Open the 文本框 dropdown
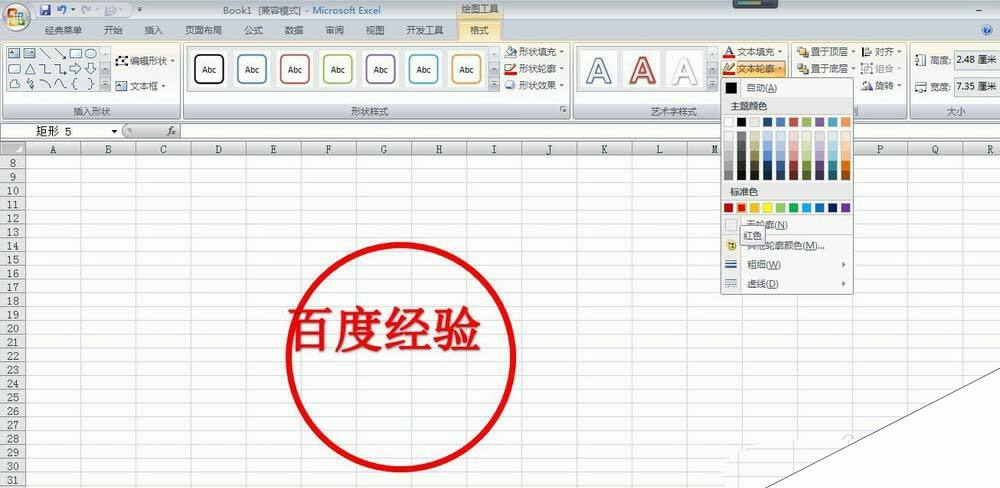Image resolution: width=1000 pixels, height=488 pixels. 141,85
